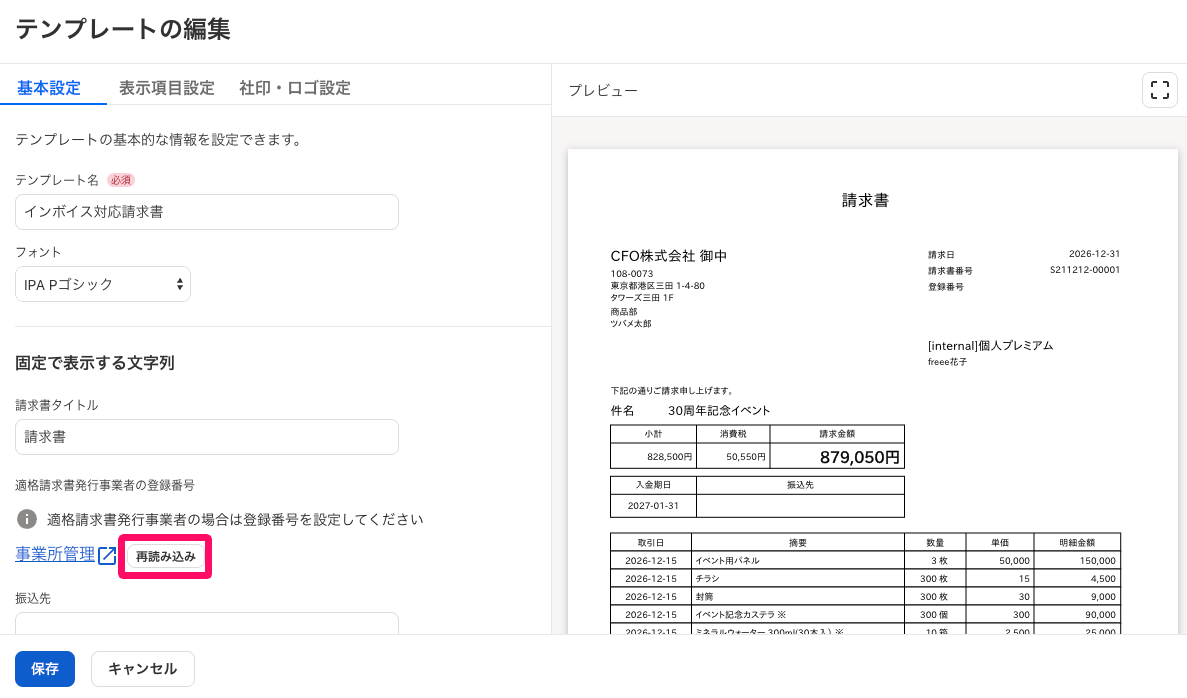Open 社印・ロゴ設定 tab
Viewport: 1187px width, 698px height.
click(x=294, y=89)
